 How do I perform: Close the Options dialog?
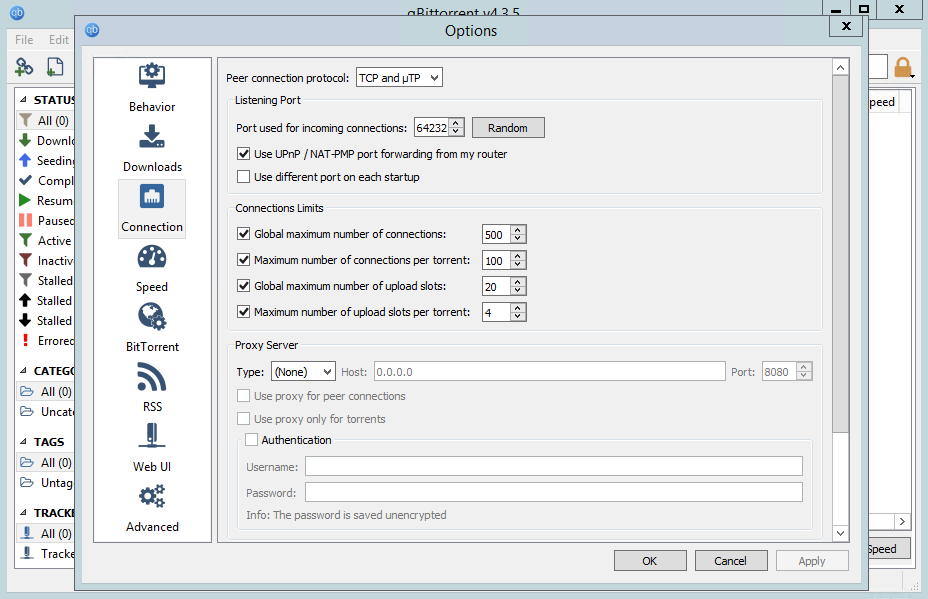pyautogui.click(x=846, y=26)
